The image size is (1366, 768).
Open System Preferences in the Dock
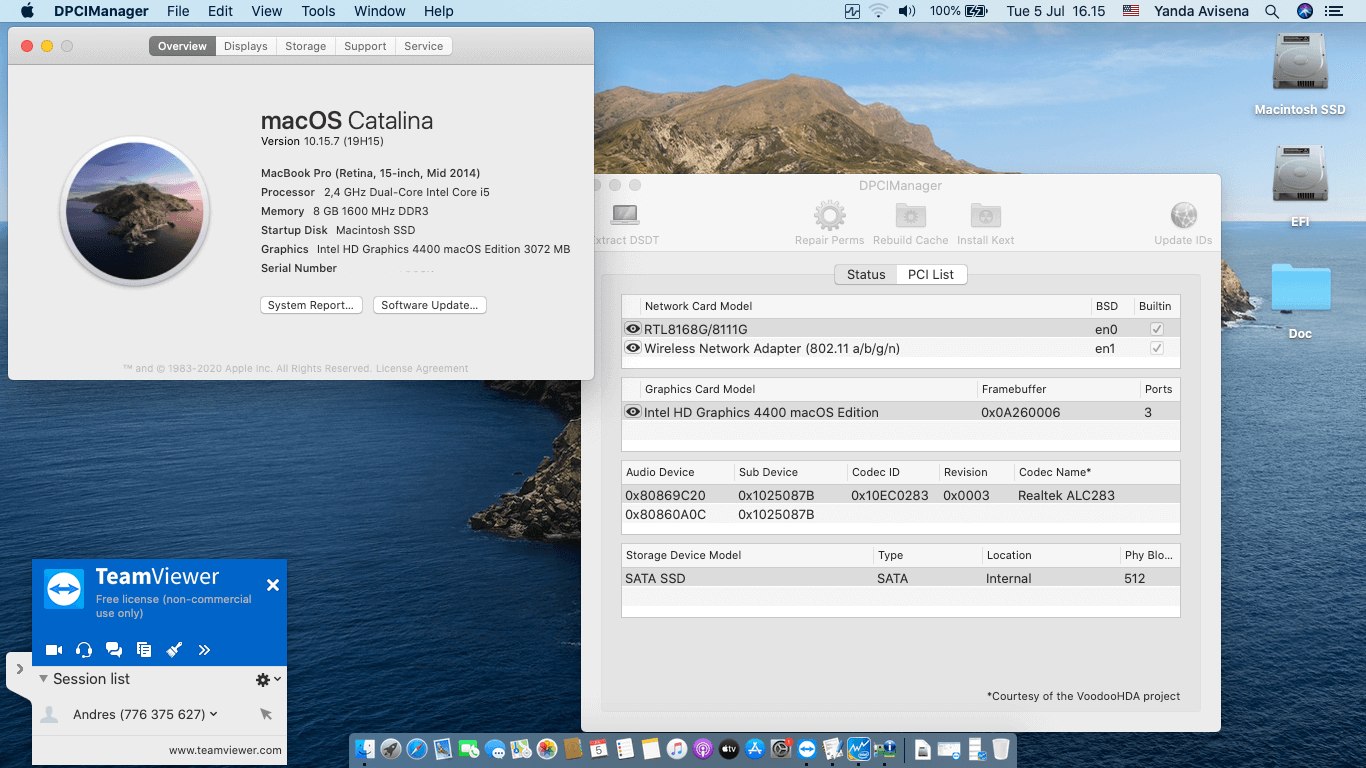click(x=782, y=748)
